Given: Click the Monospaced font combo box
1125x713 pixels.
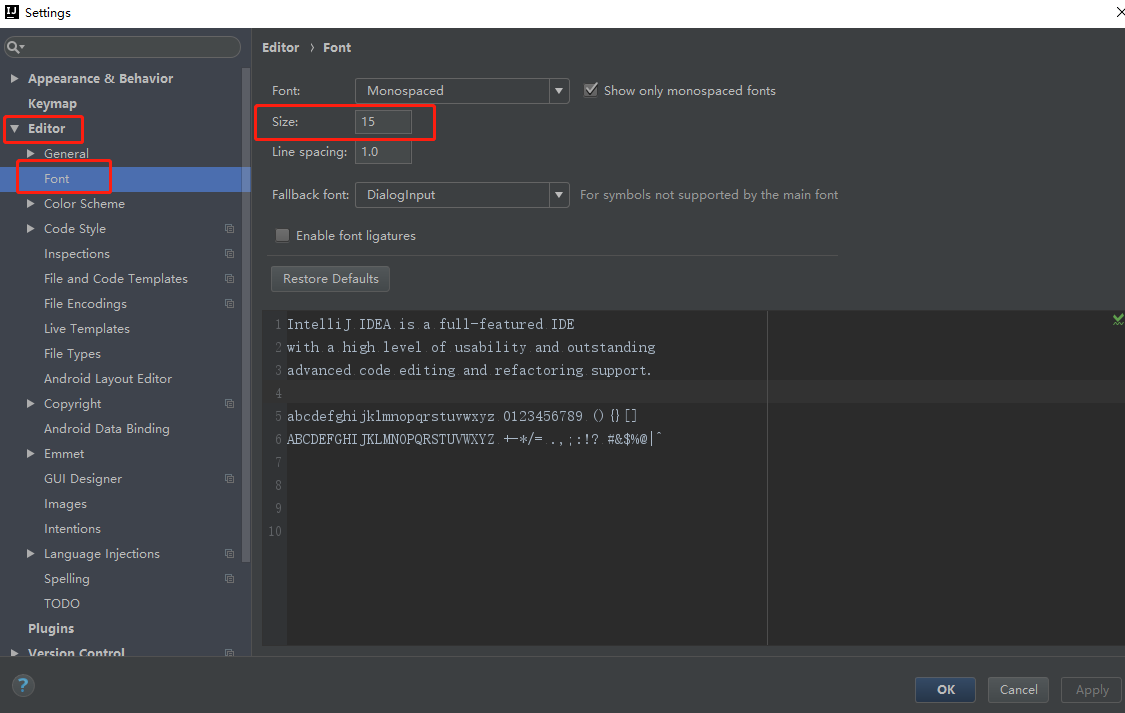Looking at the screenshot, I should pyautogui.click(x=462, y=91).
